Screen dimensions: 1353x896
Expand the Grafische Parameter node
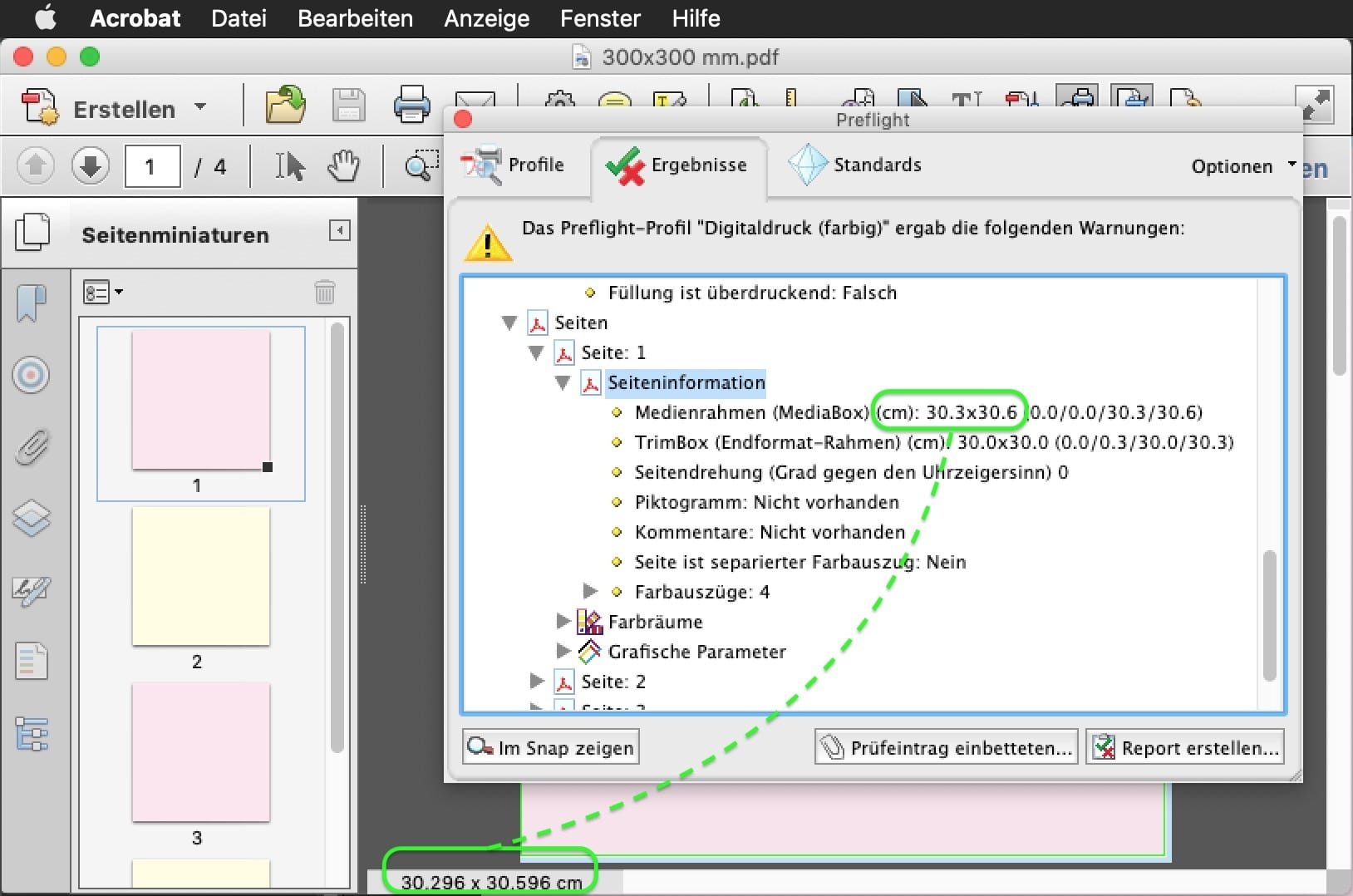[563, 651]
